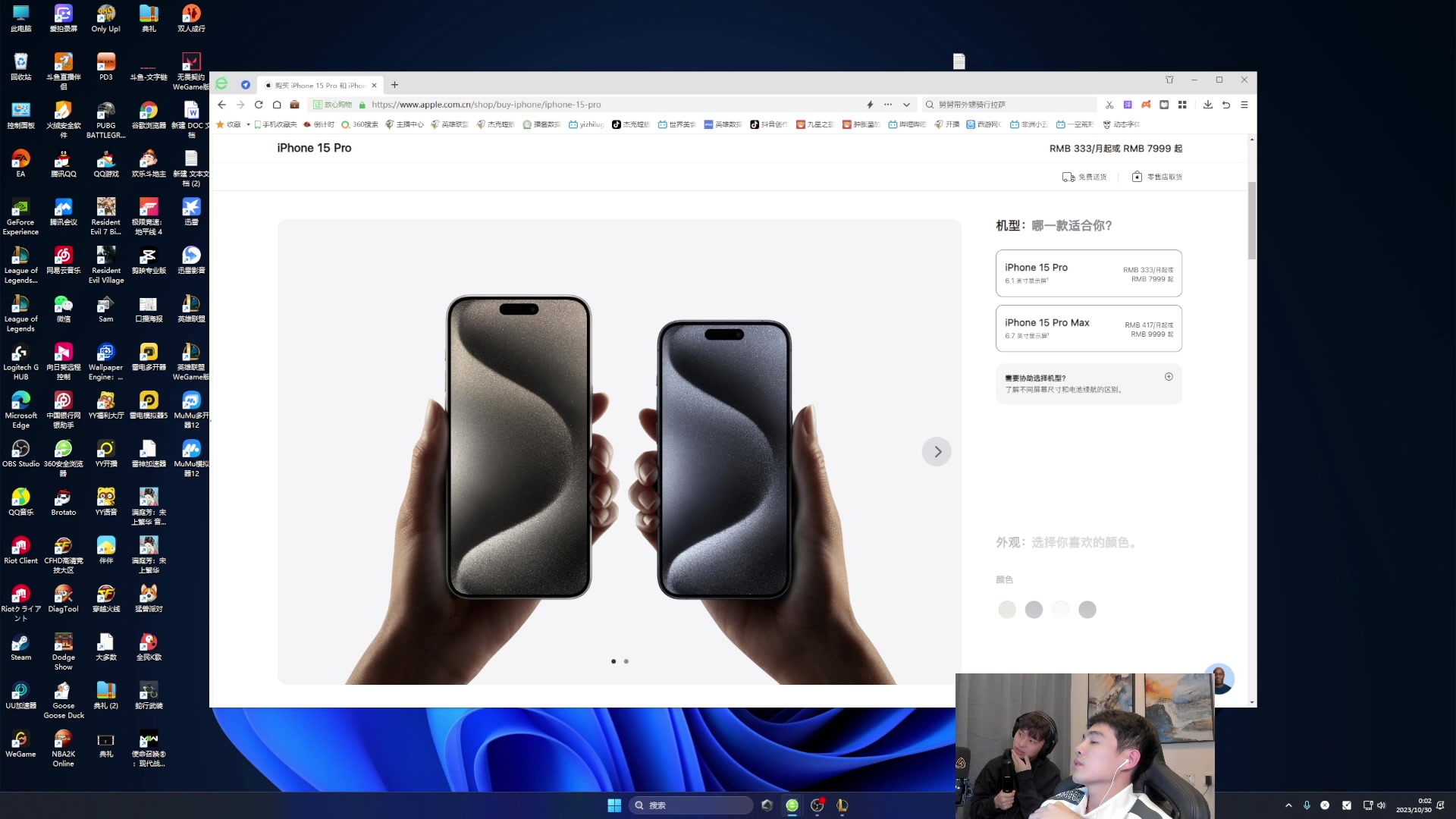Open the 主播中心 bookmark
This screenshot has height=819, width=1456.
click(404, 124)
